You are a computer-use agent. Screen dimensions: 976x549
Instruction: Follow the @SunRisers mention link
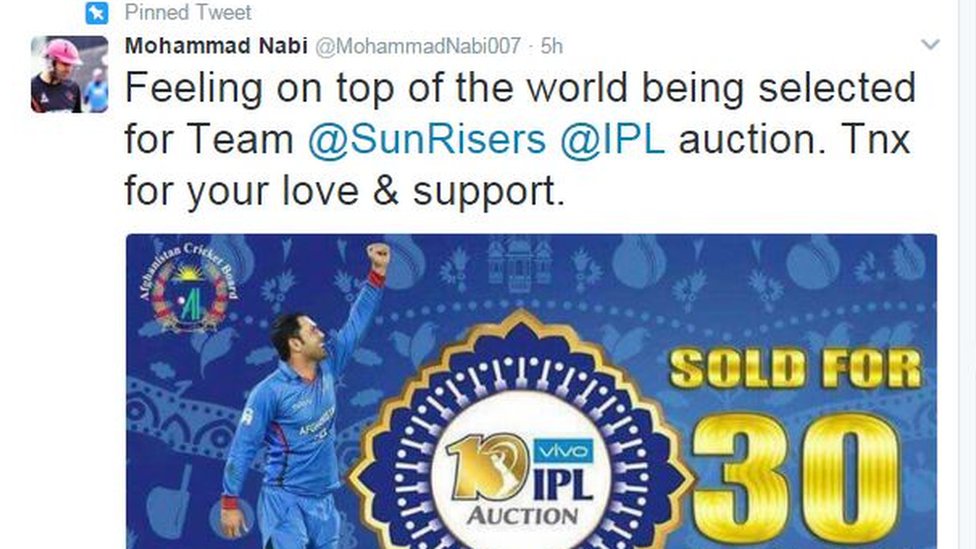point(427,139)
